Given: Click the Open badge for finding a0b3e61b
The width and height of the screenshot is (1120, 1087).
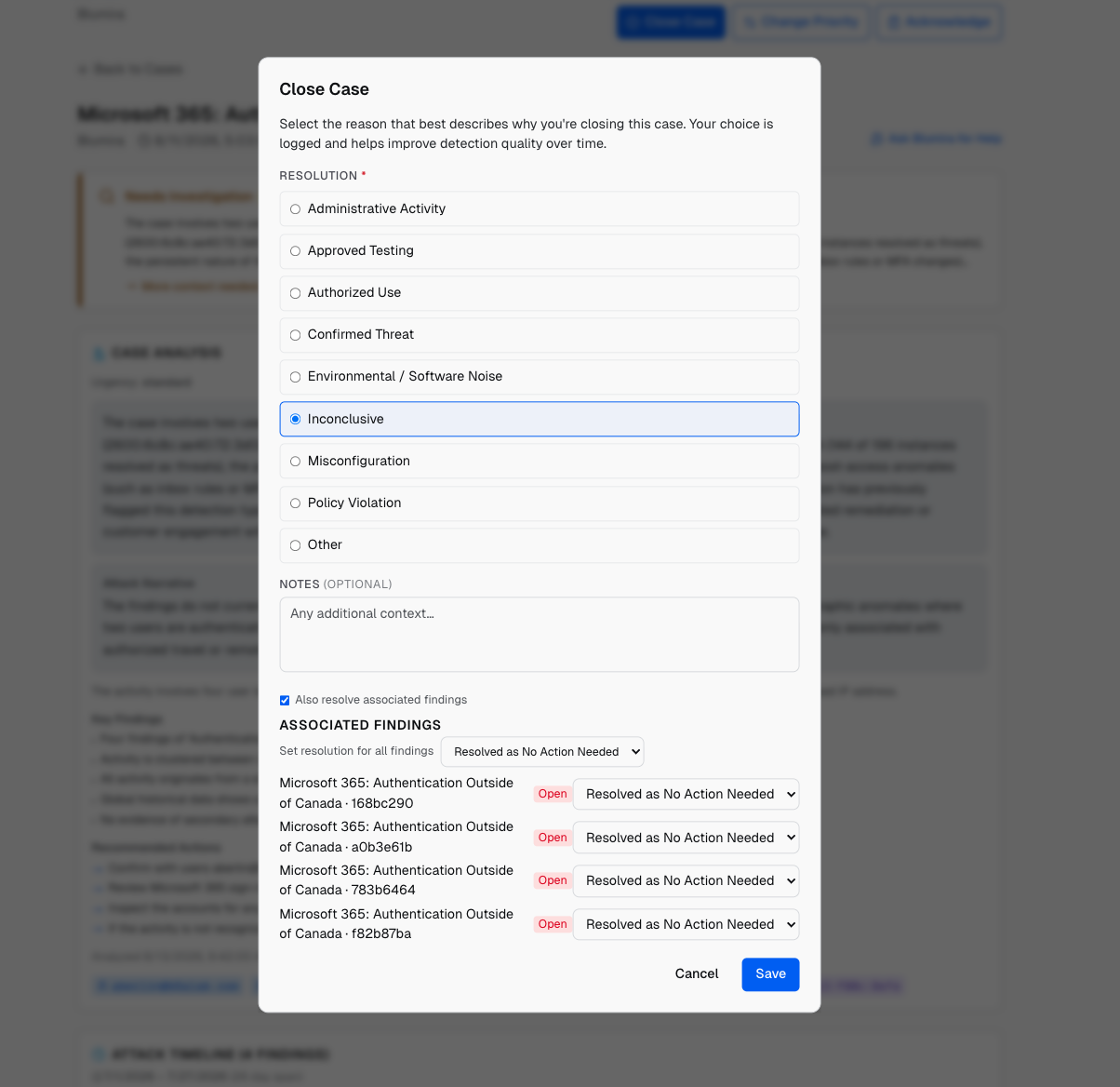Looking at the screenshot, I should (553, 838).
